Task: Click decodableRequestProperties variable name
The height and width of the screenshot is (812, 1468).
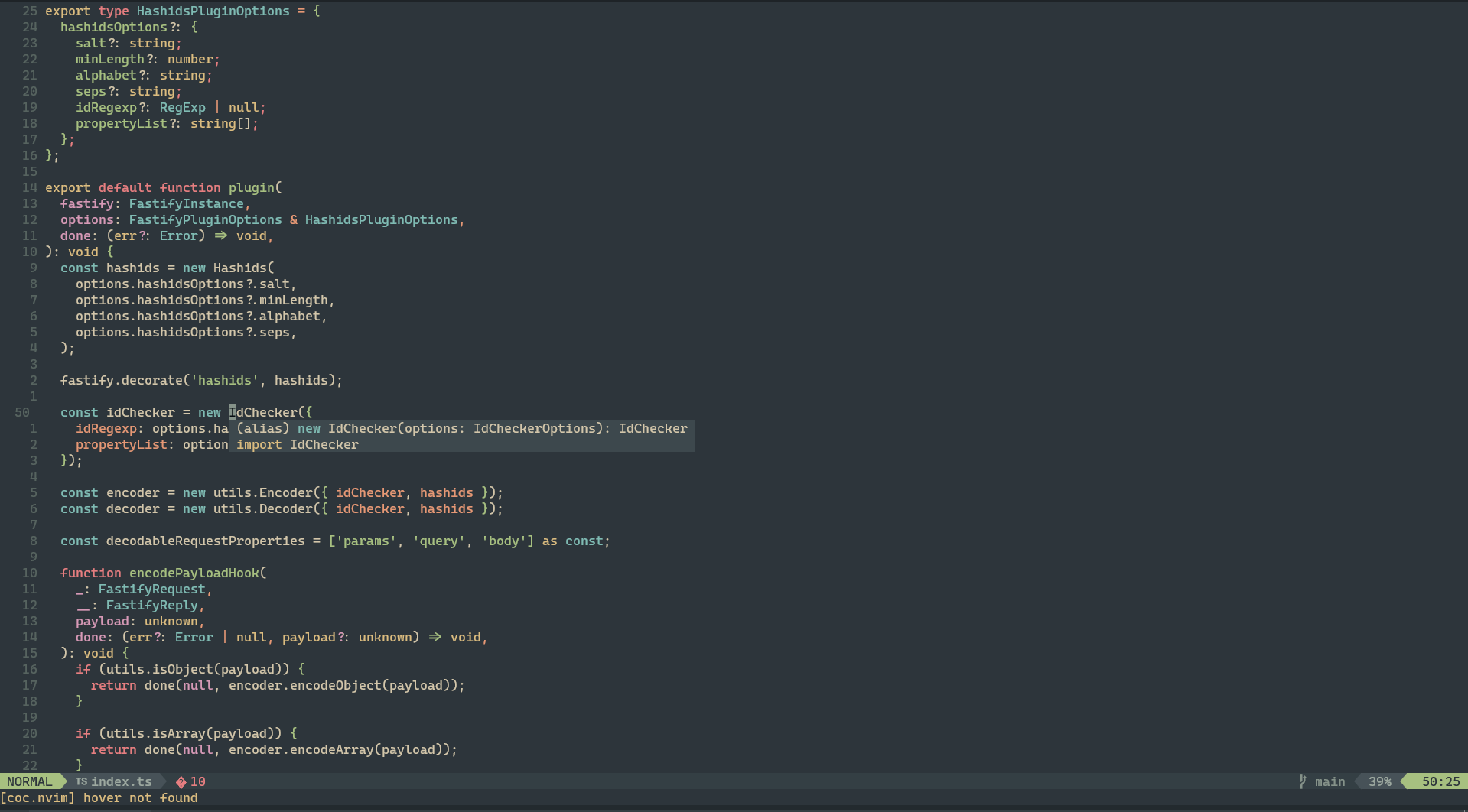Action: pos(206,541)
